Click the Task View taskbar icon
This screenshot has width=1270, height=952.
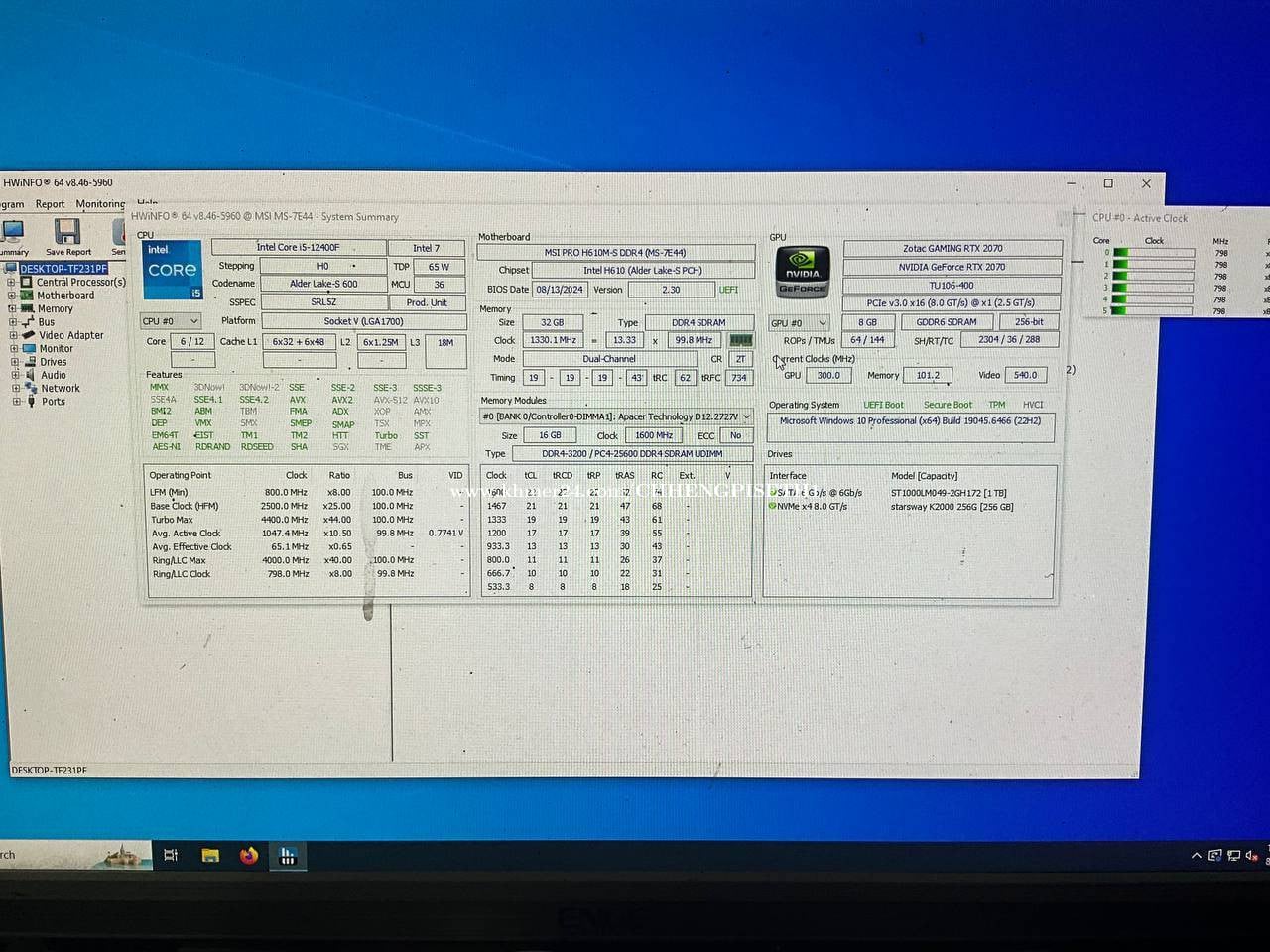171,855
